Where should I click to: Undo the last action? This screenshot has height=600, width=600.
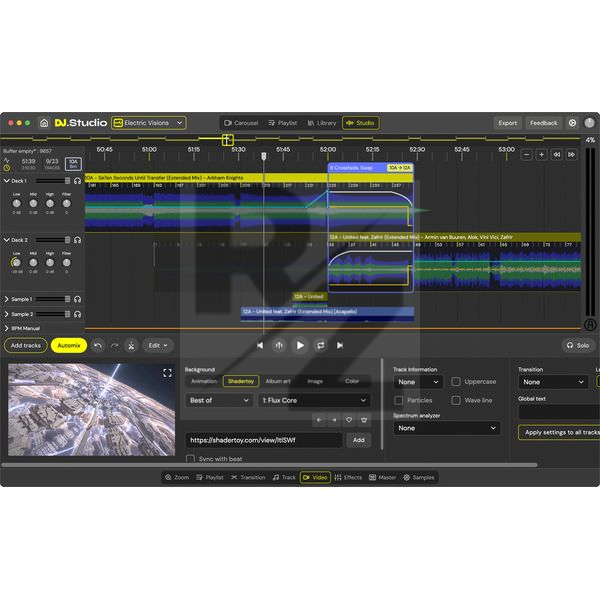pos(98,346)
